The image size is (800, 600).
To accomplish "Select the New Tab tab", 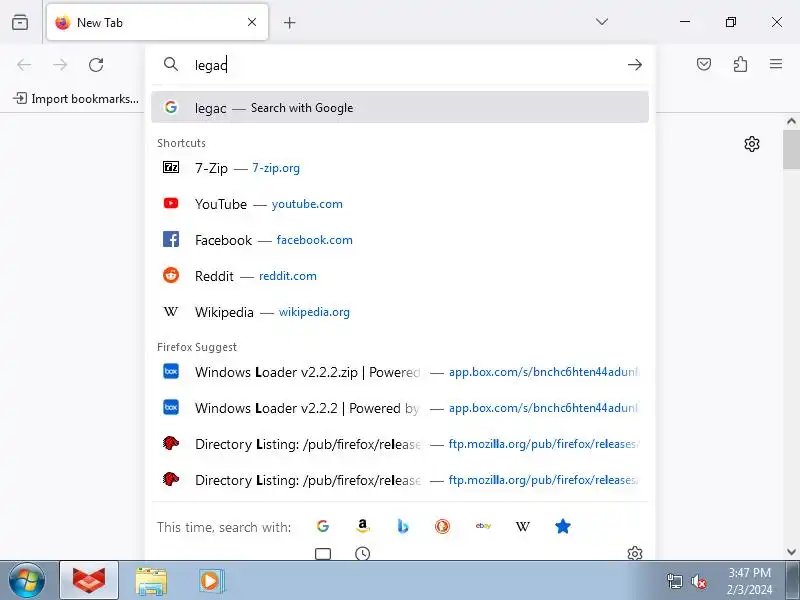I will pos(157,22).
